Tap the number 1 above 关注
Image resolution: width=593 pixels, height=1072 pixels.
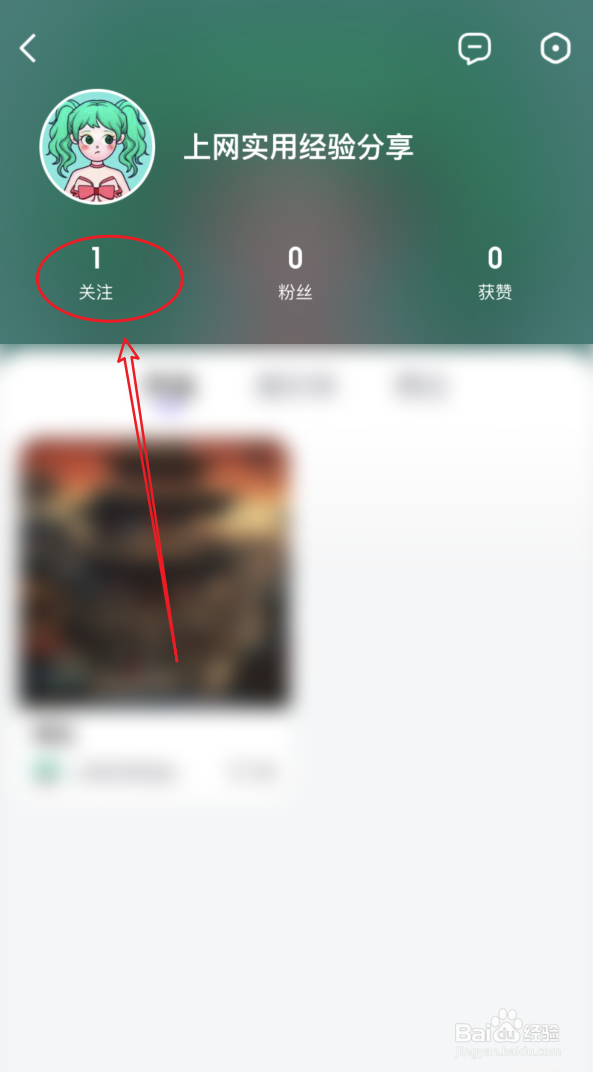[96, 258]
